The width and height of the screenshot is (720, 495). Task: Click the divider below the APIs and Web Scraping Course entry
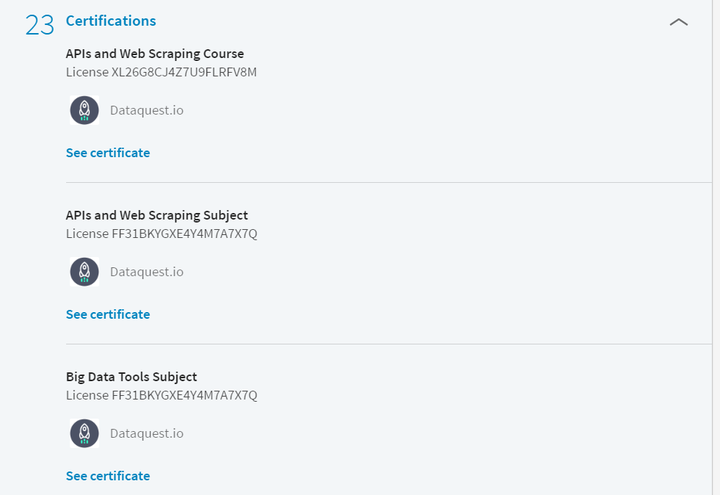pos(390,183)
